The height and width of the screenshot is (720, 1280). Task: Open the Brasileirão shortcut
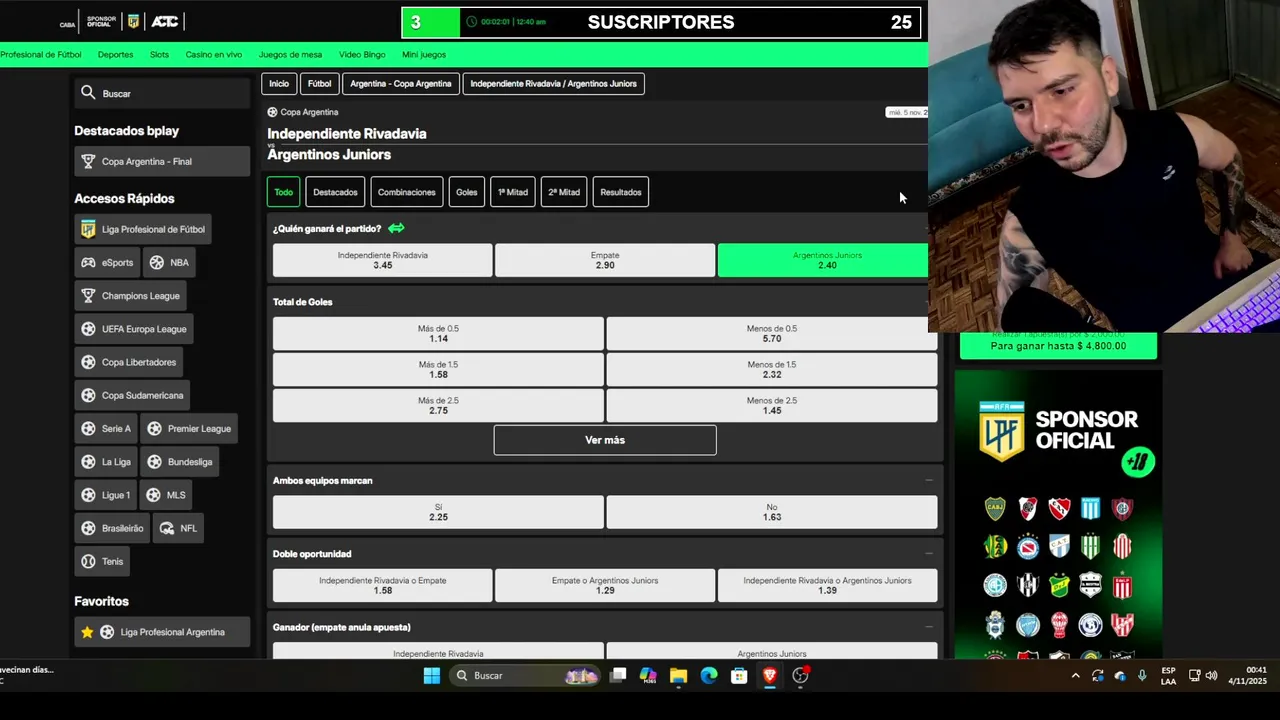(112, 528)
